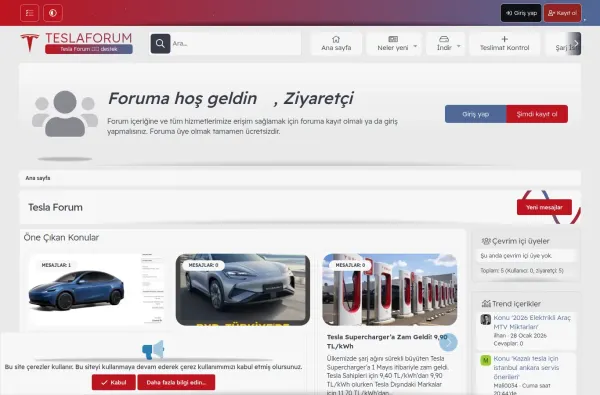Viewport: 600px width, 395px height.
Task: Click İlhan user avatar in trends
Action: [486, 320]
